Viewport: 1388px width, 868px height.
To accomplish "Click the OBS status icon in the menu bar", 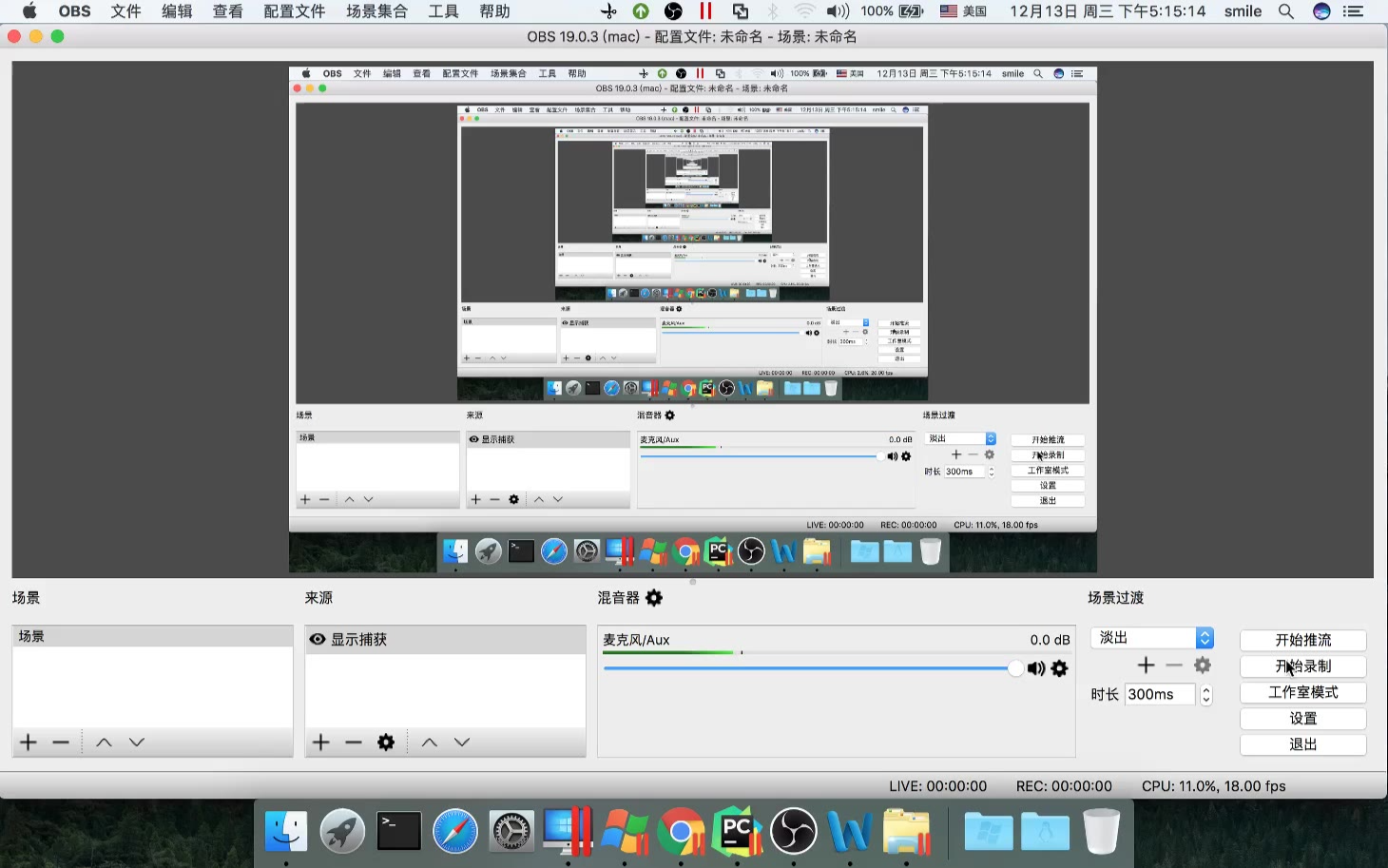I will coord(673,11).
